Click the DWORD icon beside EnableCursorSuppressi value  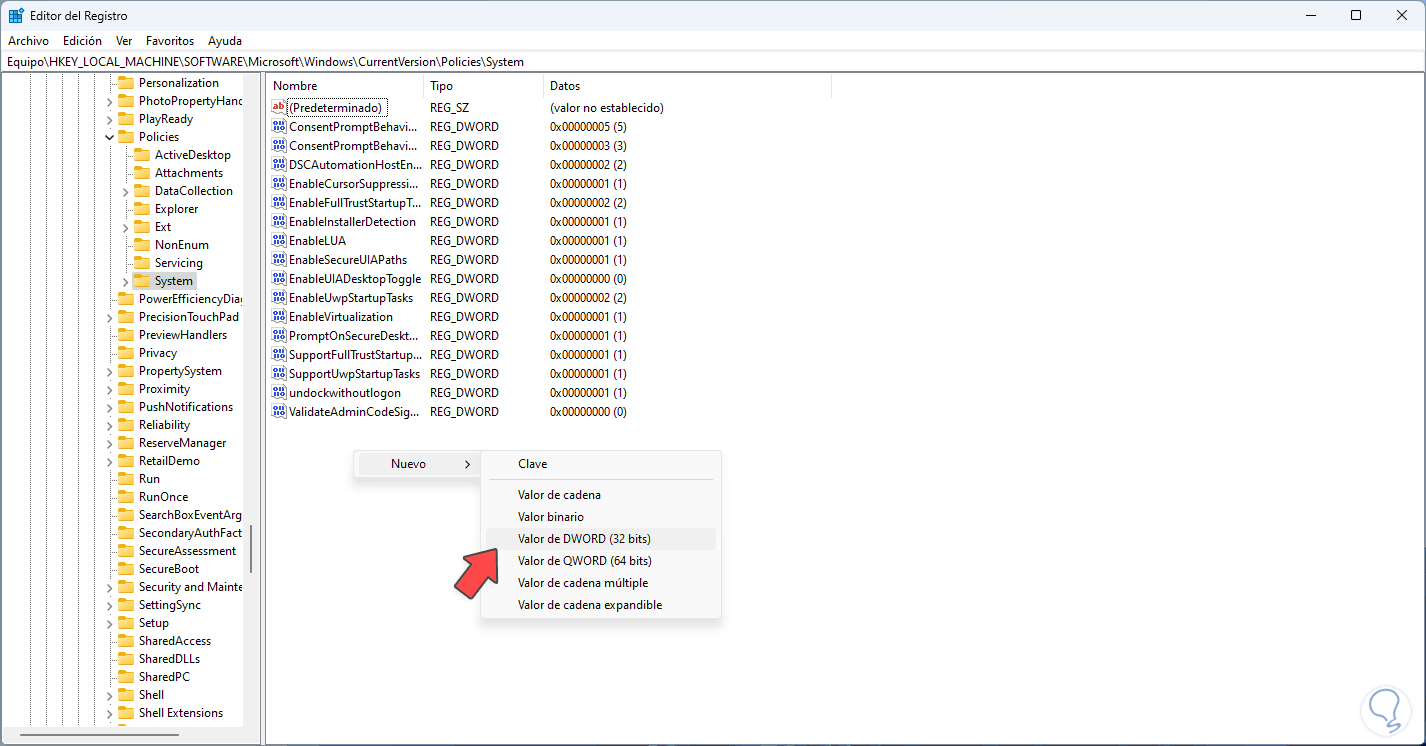pos(279,183)
